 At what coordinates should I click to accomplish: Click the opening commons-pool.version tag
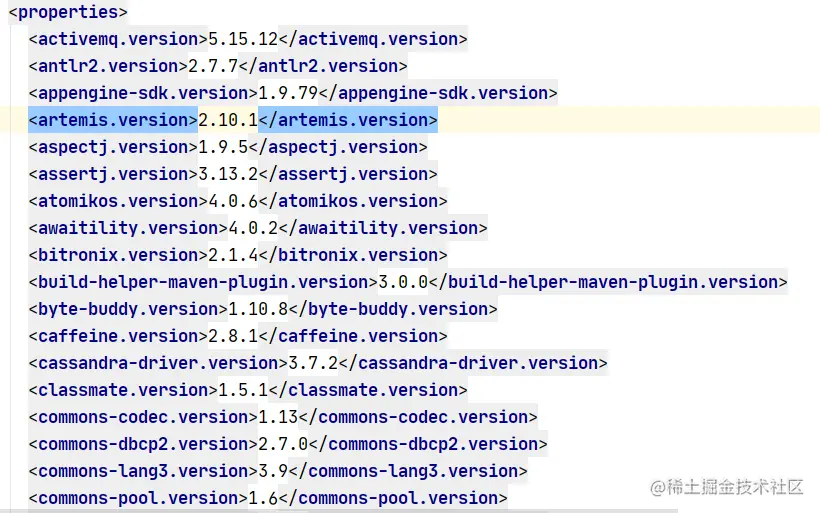pyautogui.click(x=133, y=499)
